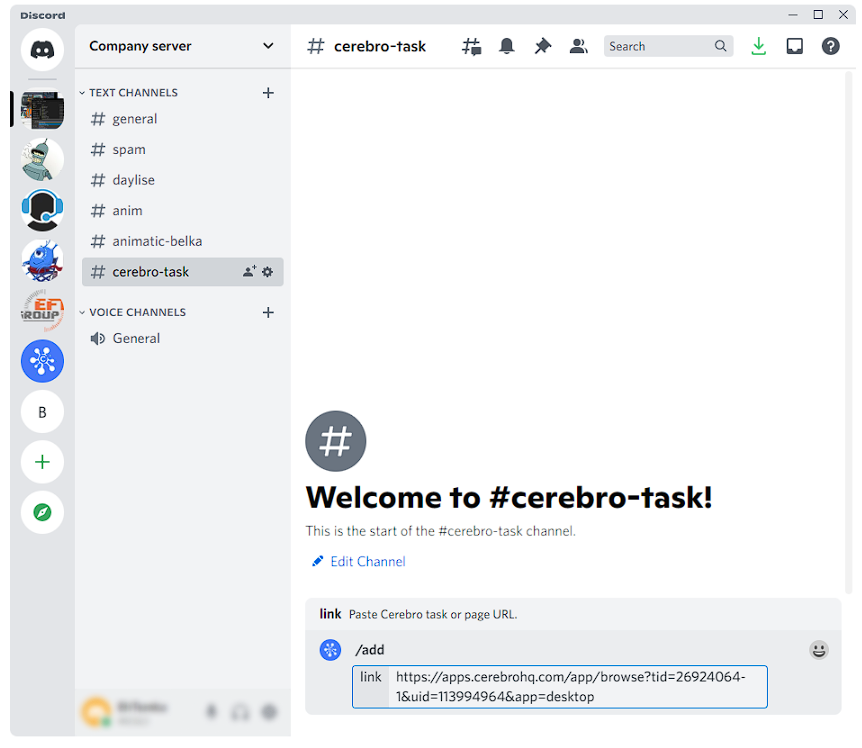862x748 pixels.
Task: Open the inbox
Action: click(794, 46)
